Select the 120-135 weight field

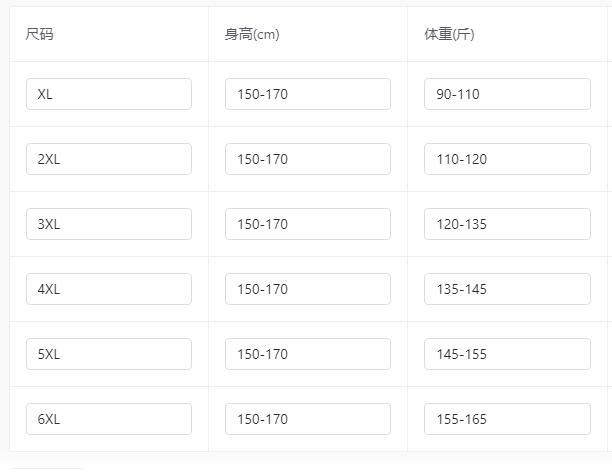pos(507,224)
